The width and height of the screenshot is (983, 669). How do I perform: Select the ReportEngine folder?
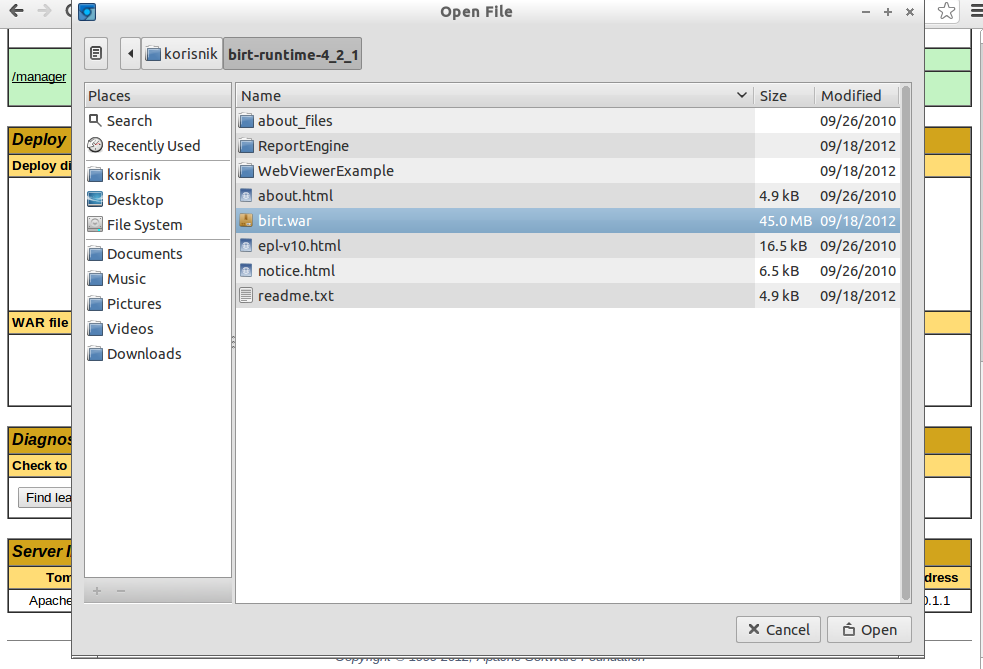click(x=568, y=145)
